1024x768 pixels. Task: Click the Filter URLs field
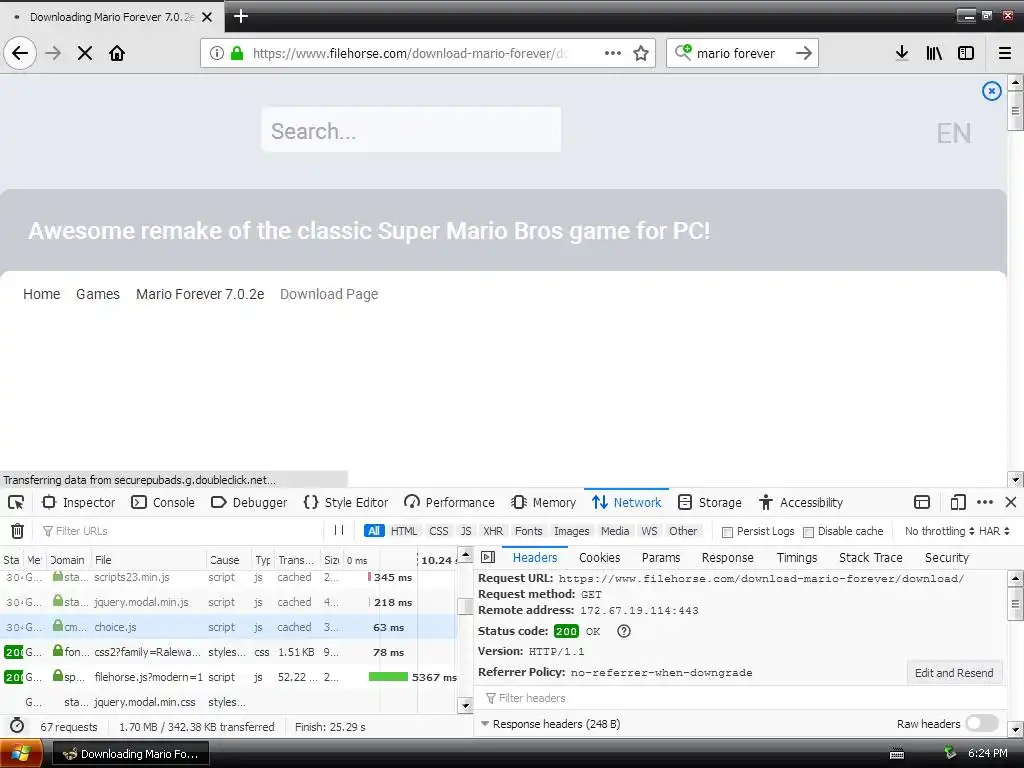tap(180, 531)
